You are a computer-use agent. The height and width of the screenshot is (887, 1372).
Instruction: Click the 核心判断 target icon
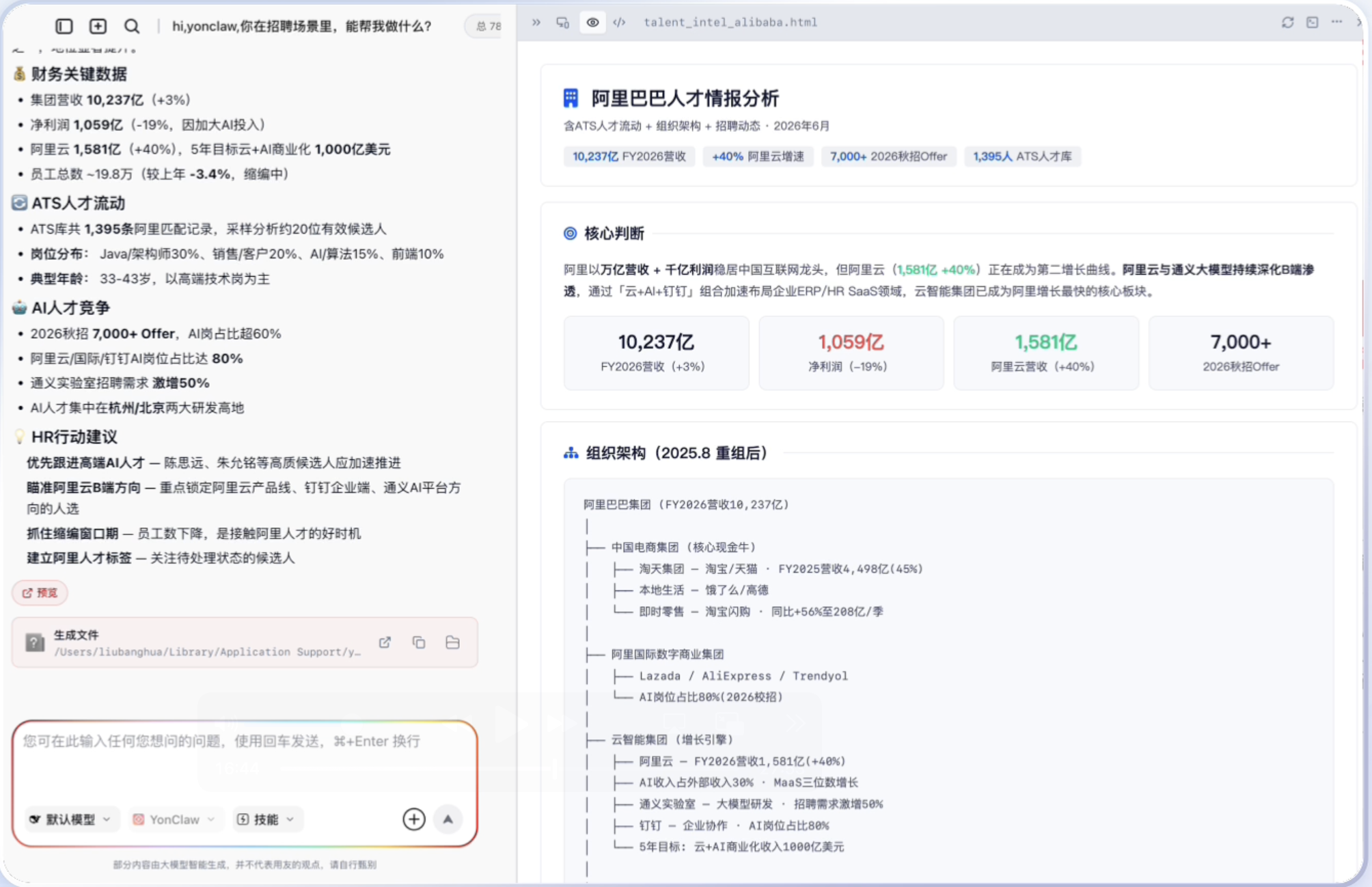(570, 234)
